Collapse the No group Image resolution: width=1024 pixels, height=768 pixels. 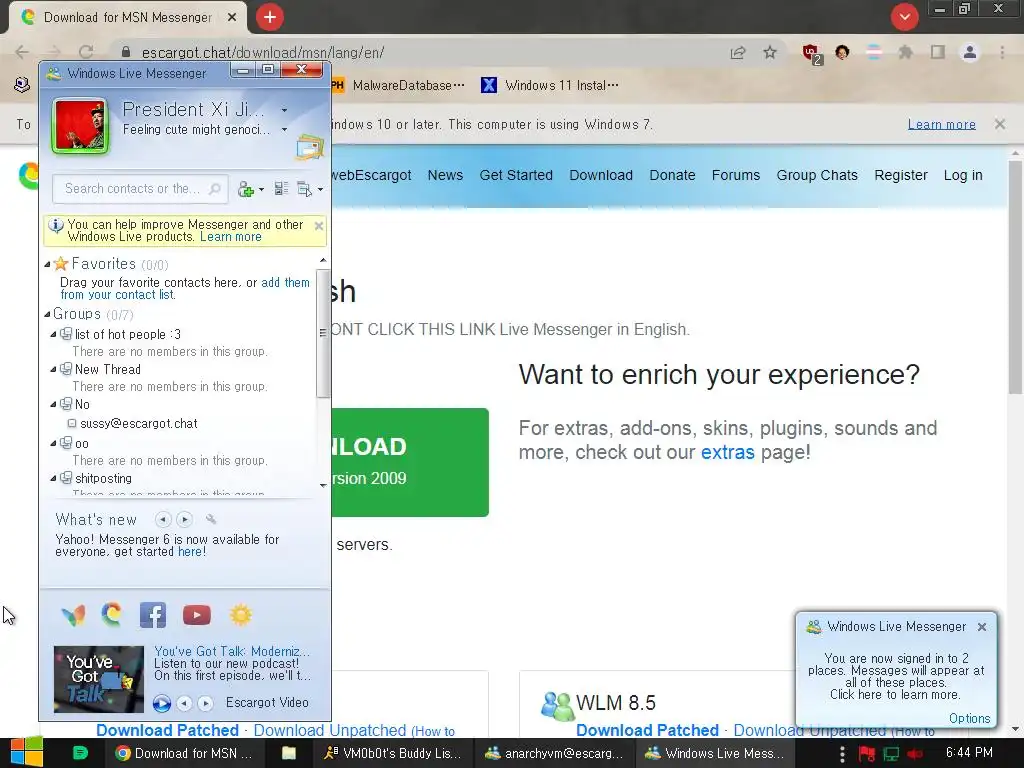[54, 404]
